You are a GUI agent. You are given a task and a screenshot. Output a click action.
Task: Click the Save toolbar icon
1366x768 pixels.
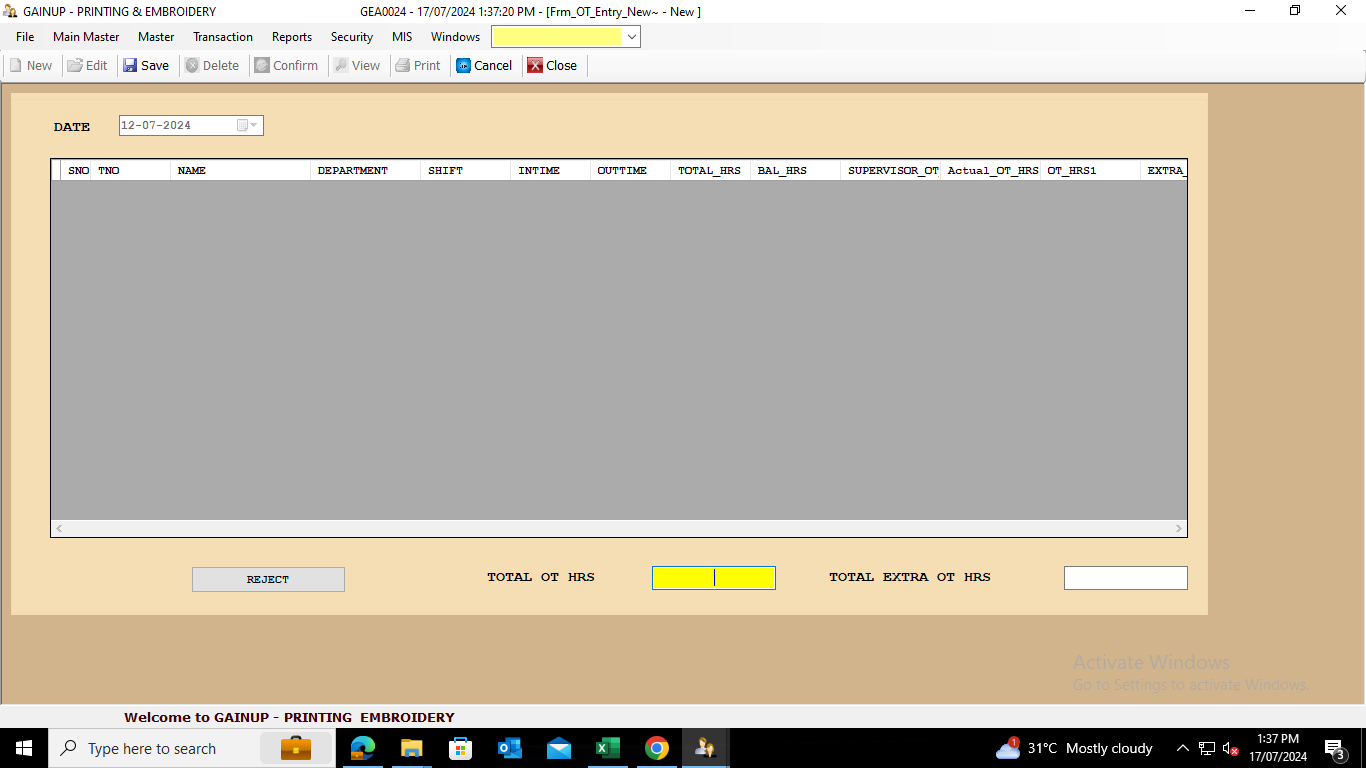coord(131,66)
